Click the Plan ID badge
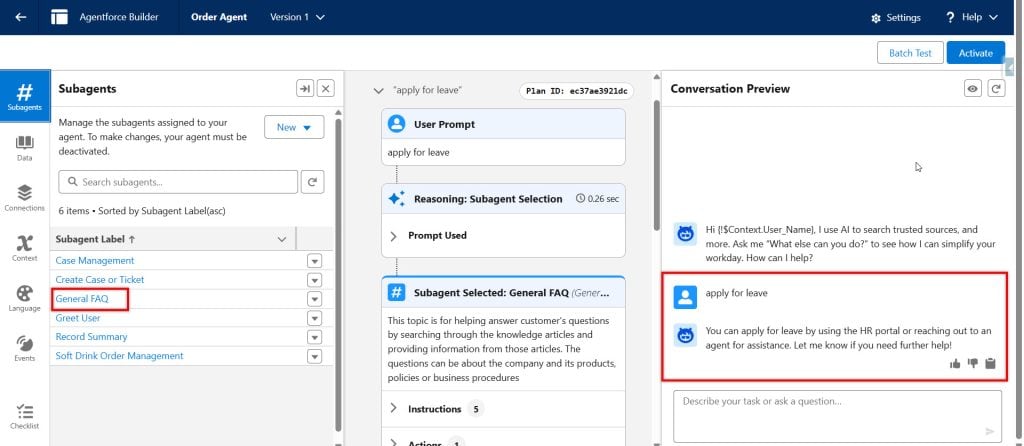 576,91
